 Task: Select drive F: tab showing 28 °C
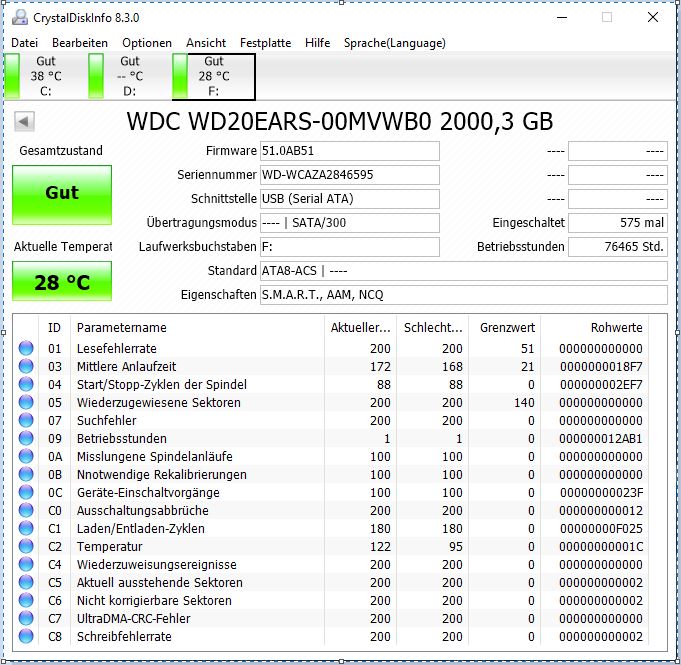(x=214, y=76)
